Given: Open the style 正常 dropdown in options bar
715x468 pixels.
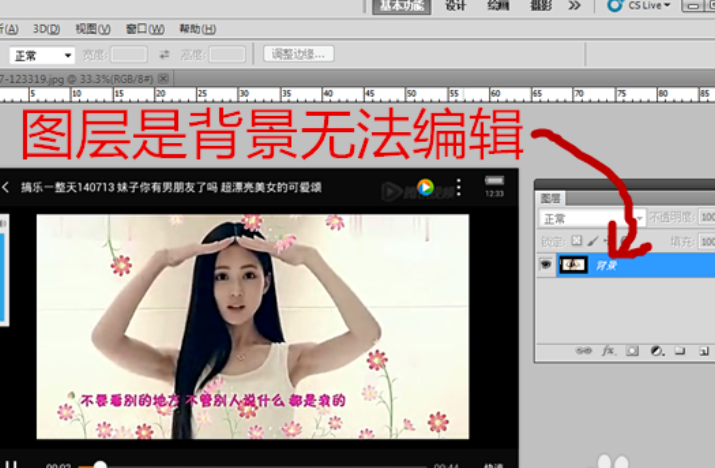Looking at the screenshot, I should tap(42, 56).
